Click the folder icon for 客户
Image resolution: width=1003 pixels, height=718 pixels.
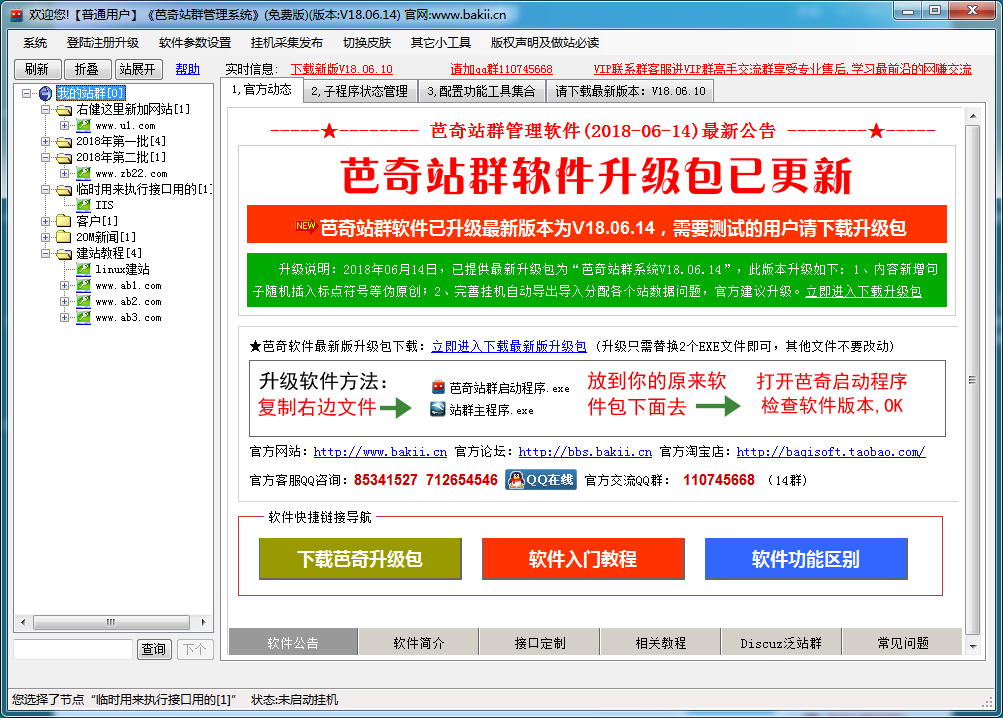[x=64, y=221]
